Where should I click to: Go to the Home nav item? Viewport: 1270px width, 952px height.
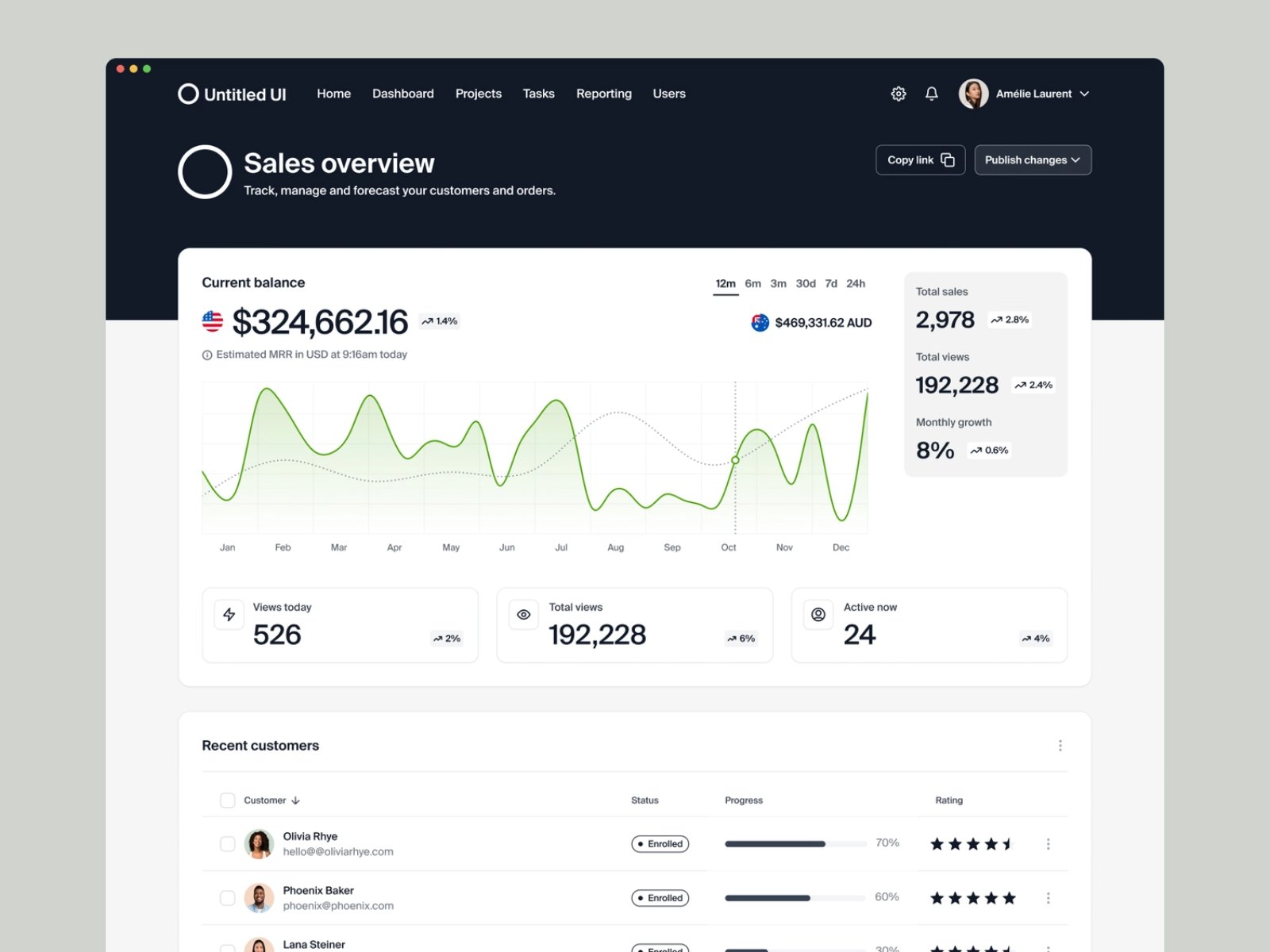[334, 94]
